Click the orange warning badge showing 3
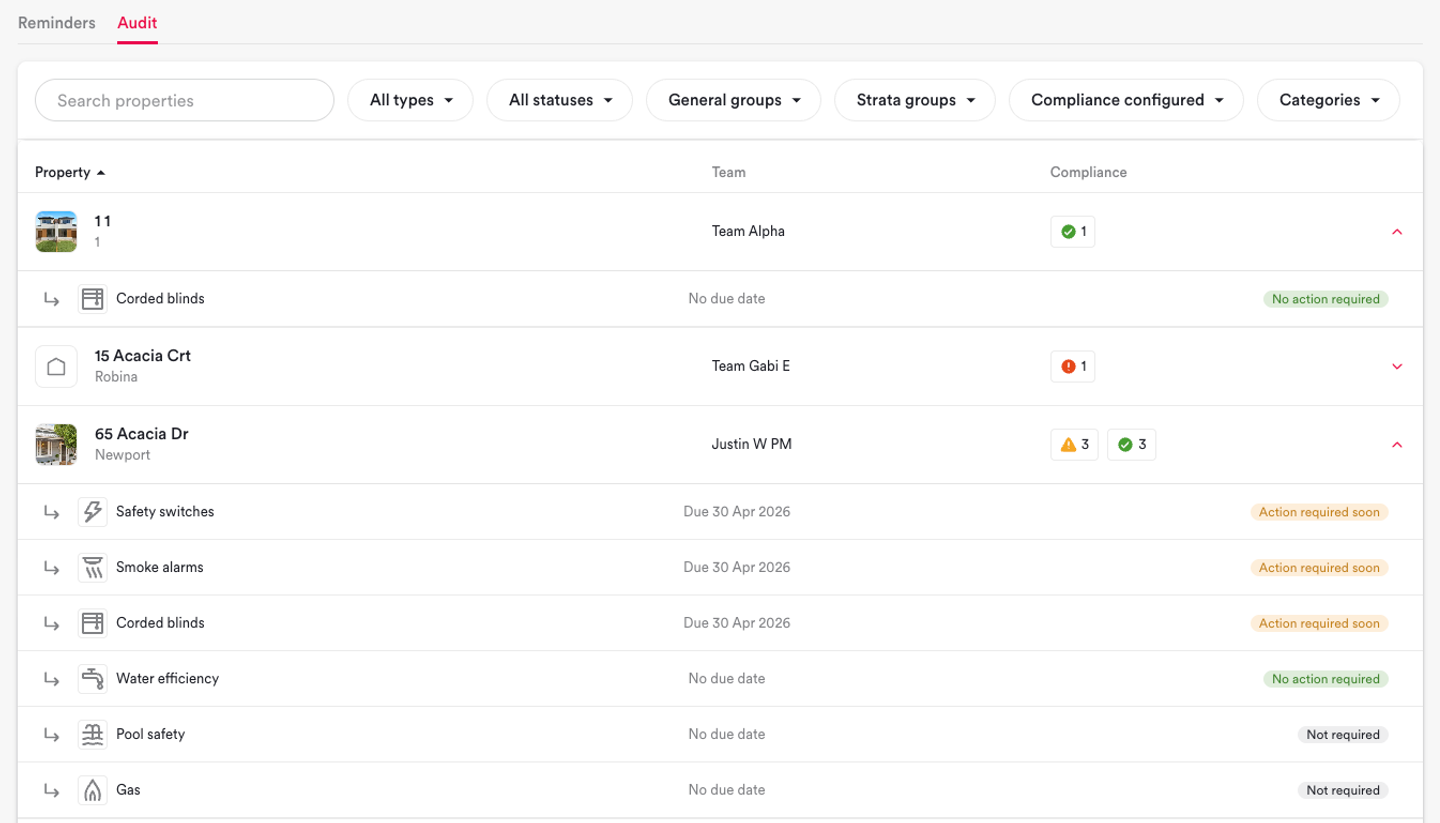 (x=1075, y=445)
